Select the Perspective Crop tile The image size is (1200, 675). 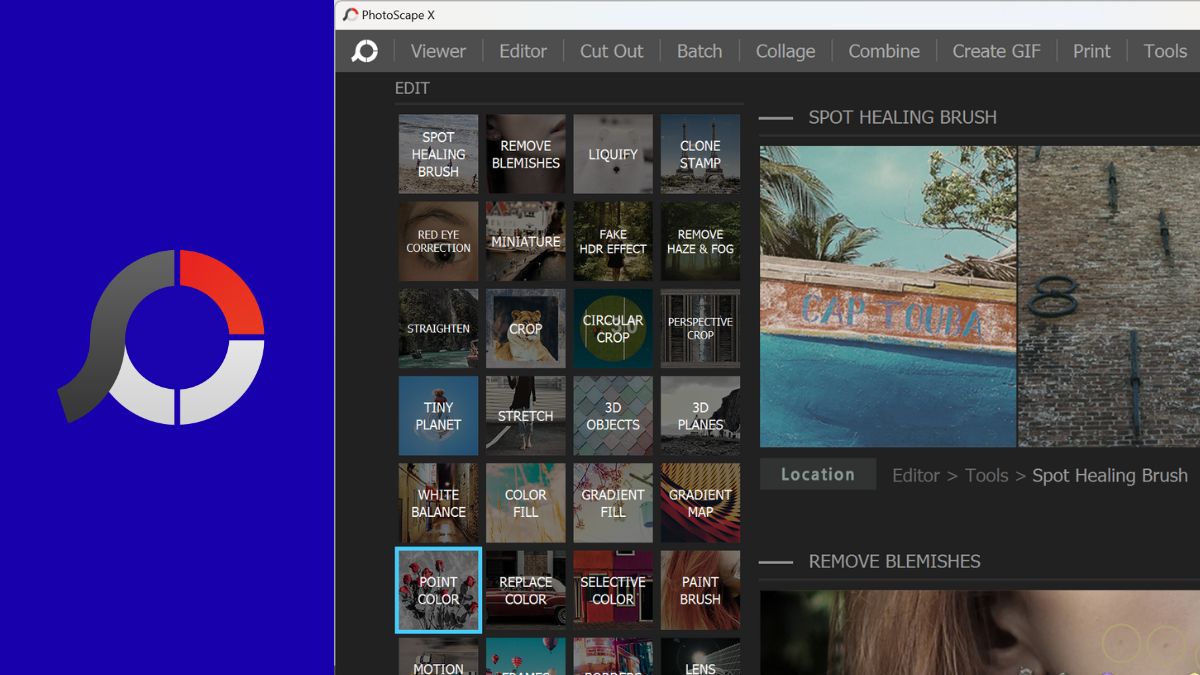pyautogui.click(x=700, y=328)
